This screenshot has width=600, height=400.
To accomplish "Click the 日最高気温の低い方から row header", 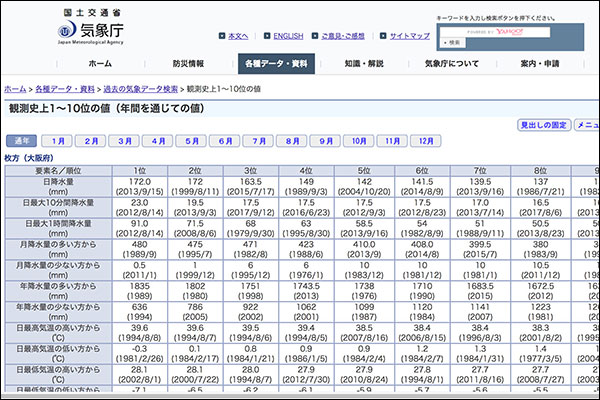I will (58, 354).
